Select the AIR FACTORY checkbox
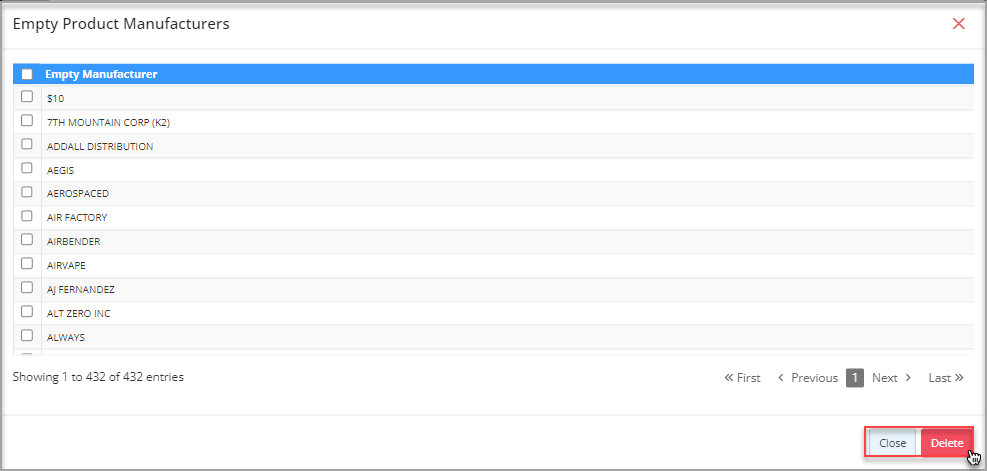This screenshot has width=987, height=471. click(27, 215)
